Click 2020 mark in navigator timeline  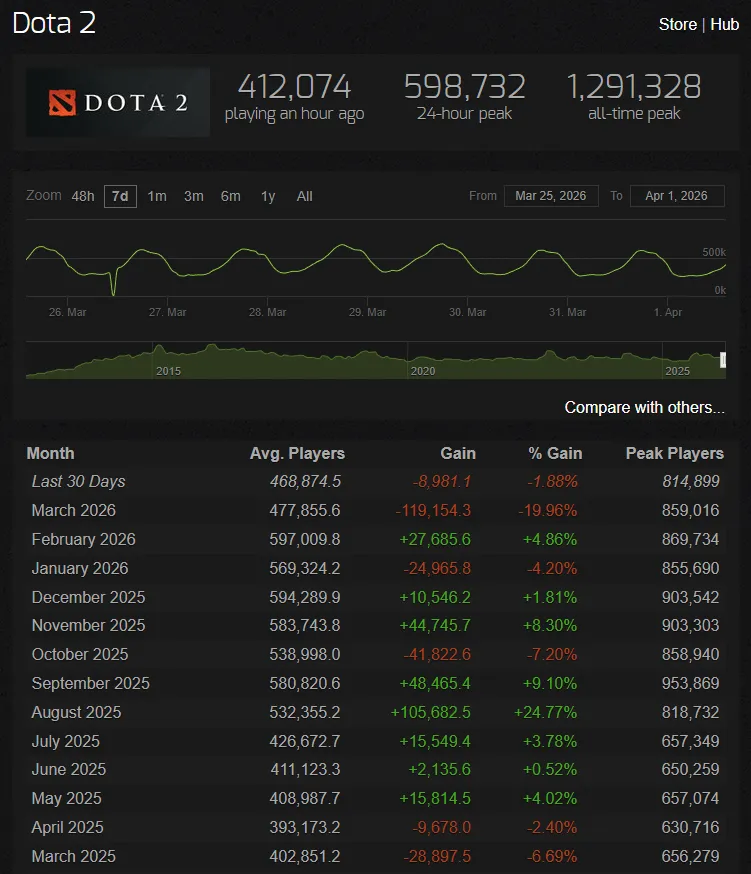point(423,371)
